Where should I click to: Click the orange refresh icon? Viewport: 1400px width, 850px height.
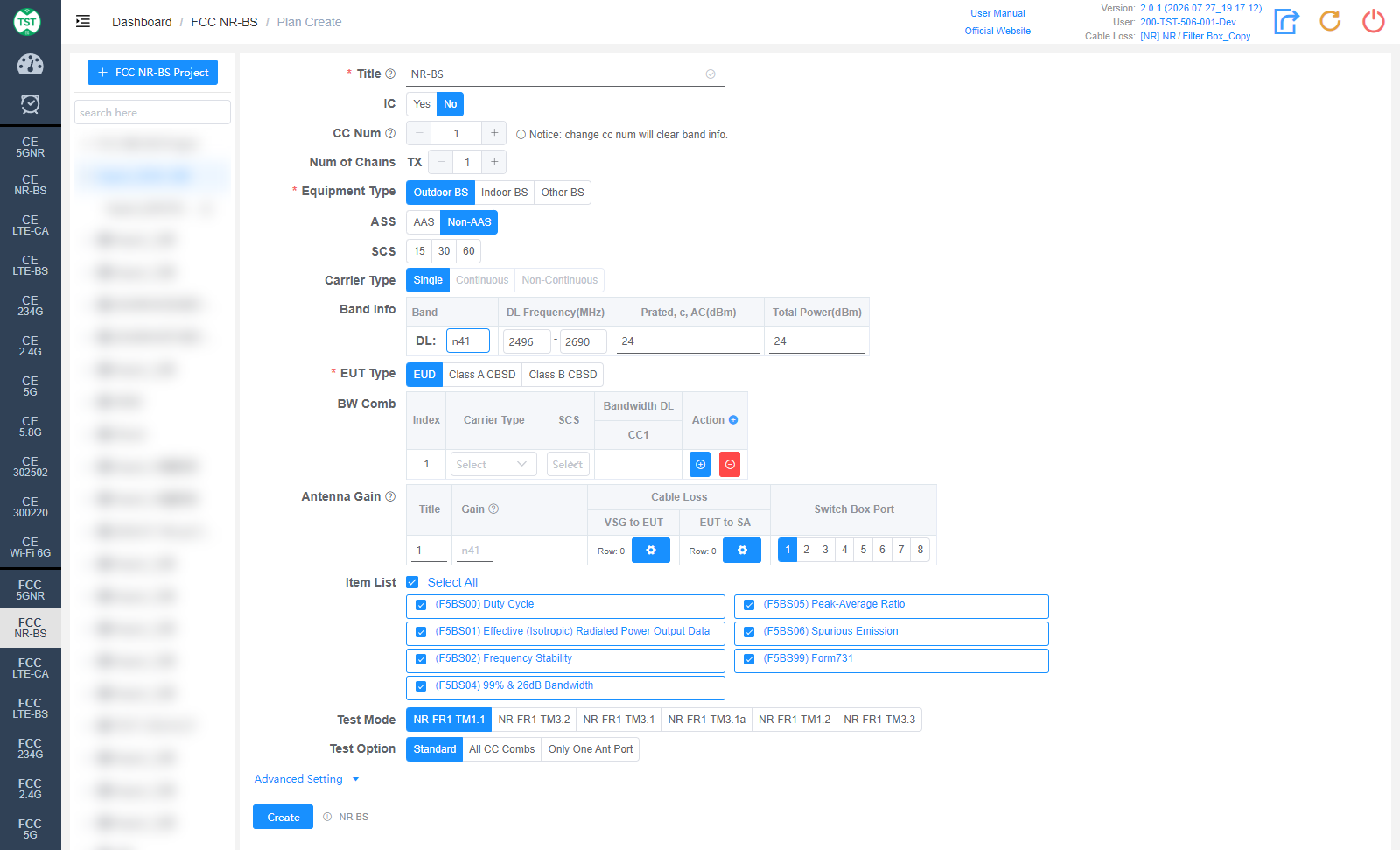[1330, 21]
